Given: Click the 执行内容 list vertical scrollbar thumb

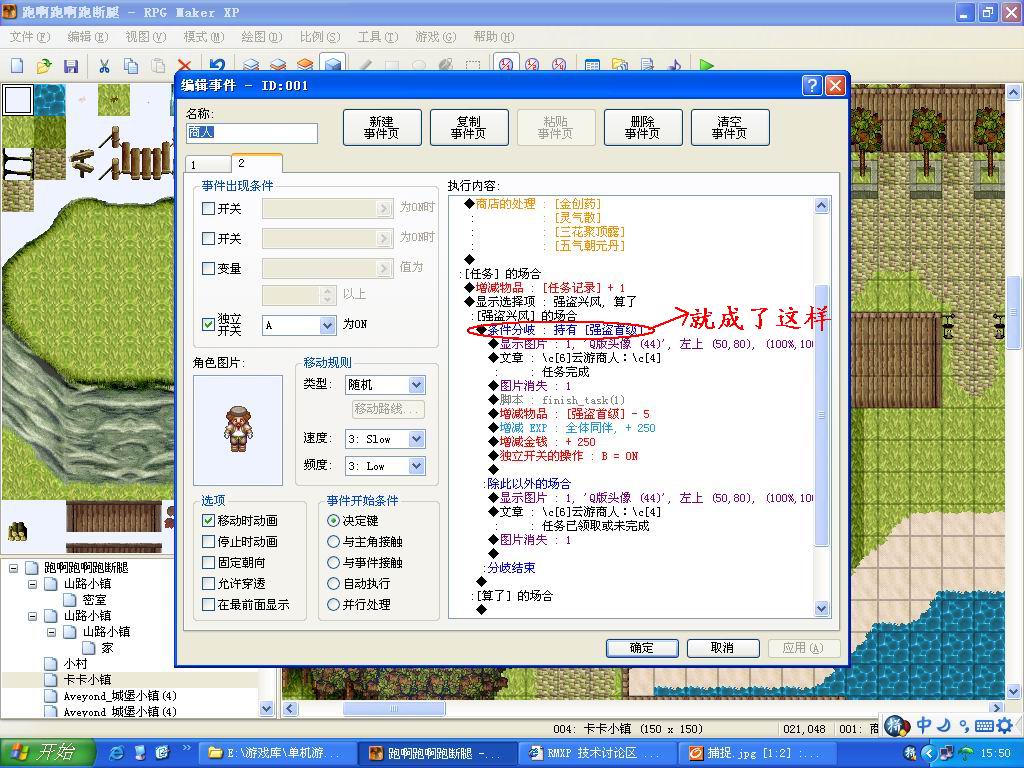Looking at the screenshot, I should [822, 415].
